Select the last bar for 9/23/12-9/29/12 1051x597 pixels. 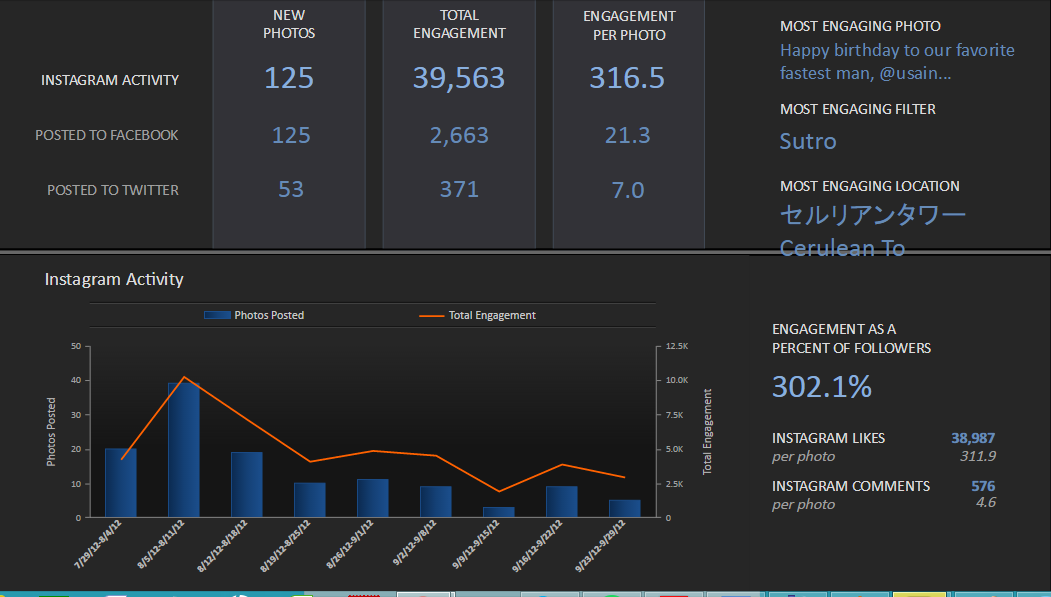(624, 508)
